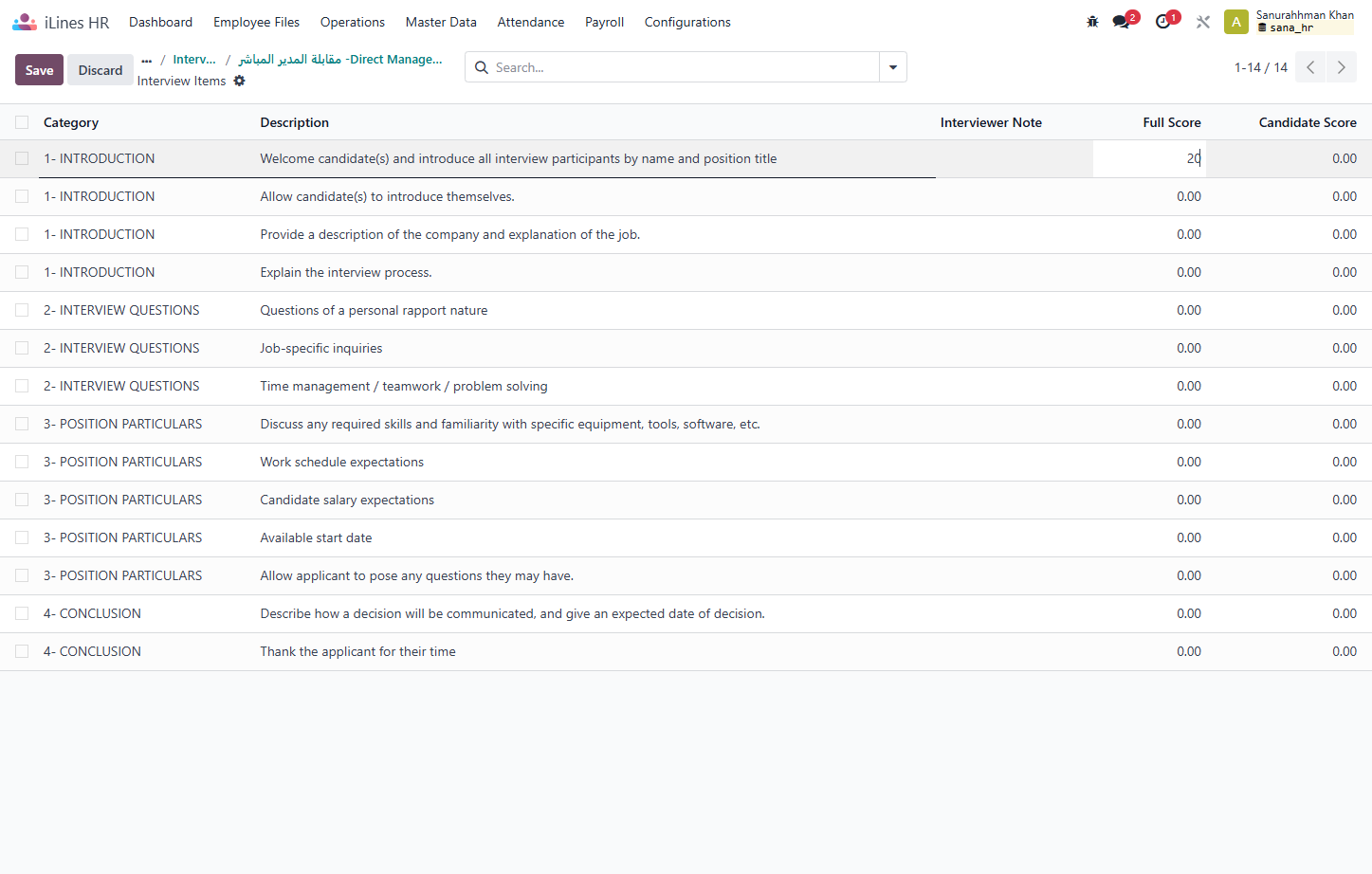Screen dimensions: 1372x874
Task: Sort by the Category column header
Action: tap(71, 122)
